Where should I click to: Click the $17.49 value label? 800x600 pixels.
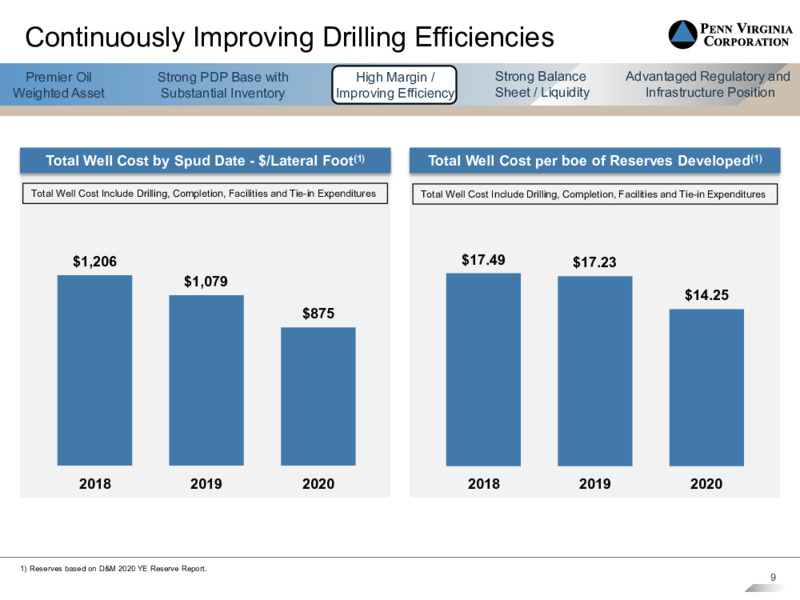pyautogui.click(x=483, y=260)
